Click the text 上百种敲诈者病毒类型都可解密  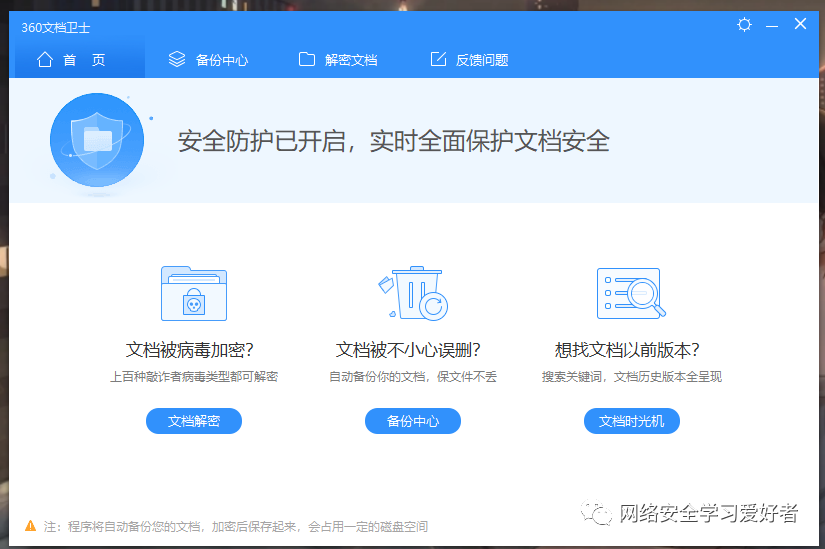(194, 377)
